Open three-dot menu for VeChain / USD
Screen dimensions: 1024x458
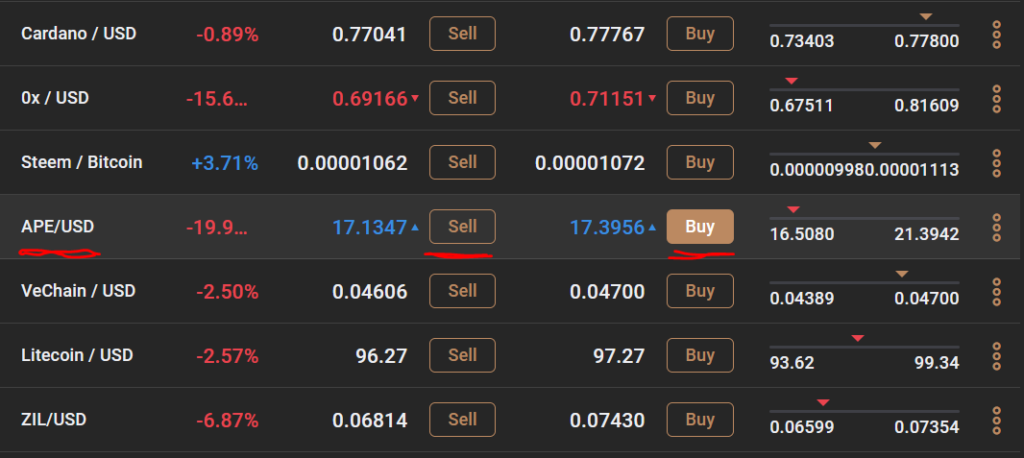[997, 291]
